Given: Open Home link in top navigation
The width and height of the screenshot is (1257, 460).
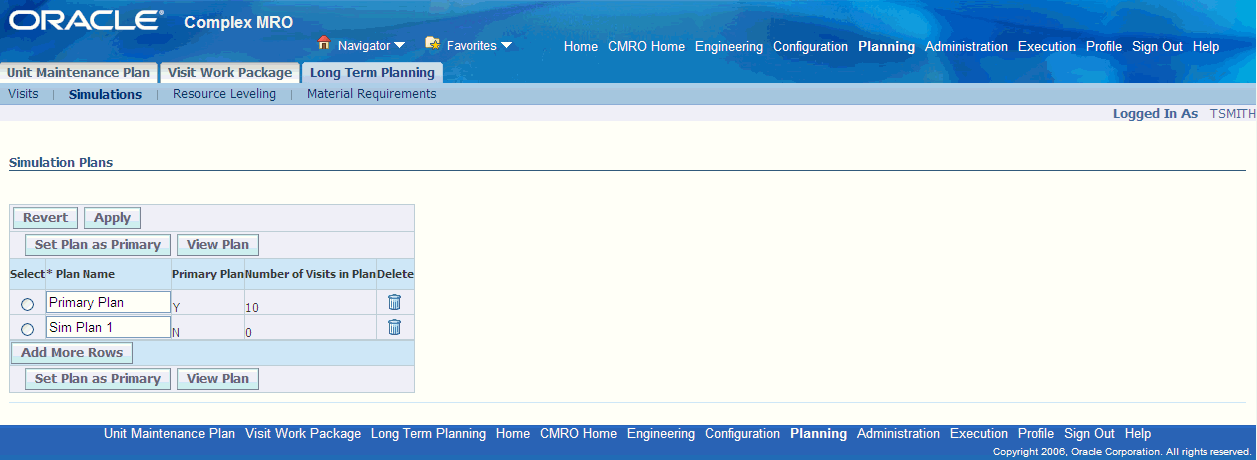Looking at the screenshot, I should 581,47.
